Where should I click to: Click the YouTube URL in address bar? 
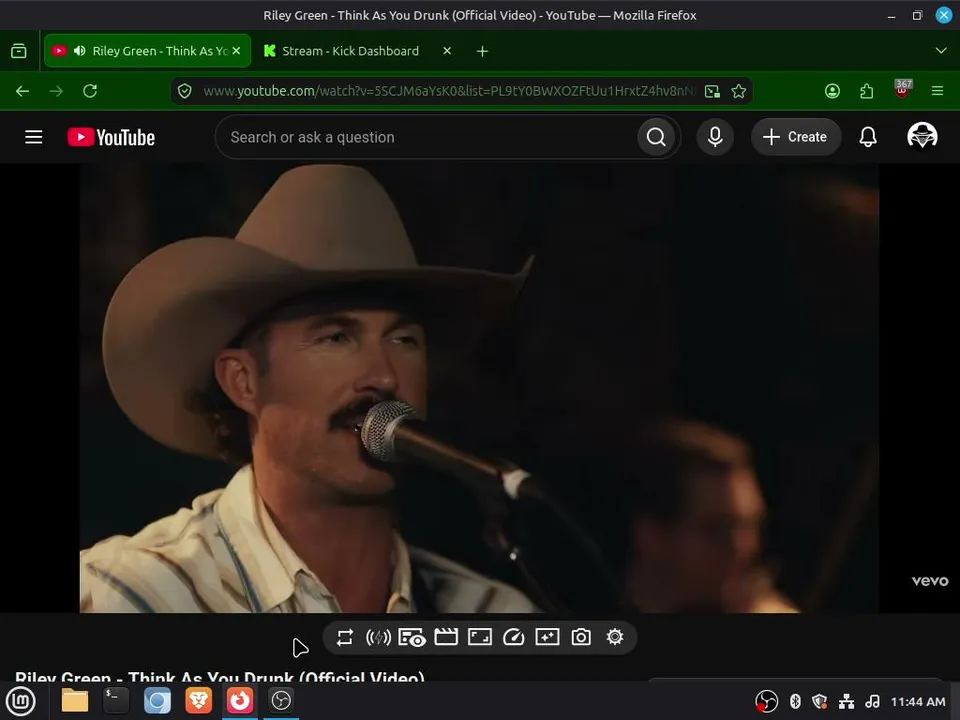click(449, 91)
